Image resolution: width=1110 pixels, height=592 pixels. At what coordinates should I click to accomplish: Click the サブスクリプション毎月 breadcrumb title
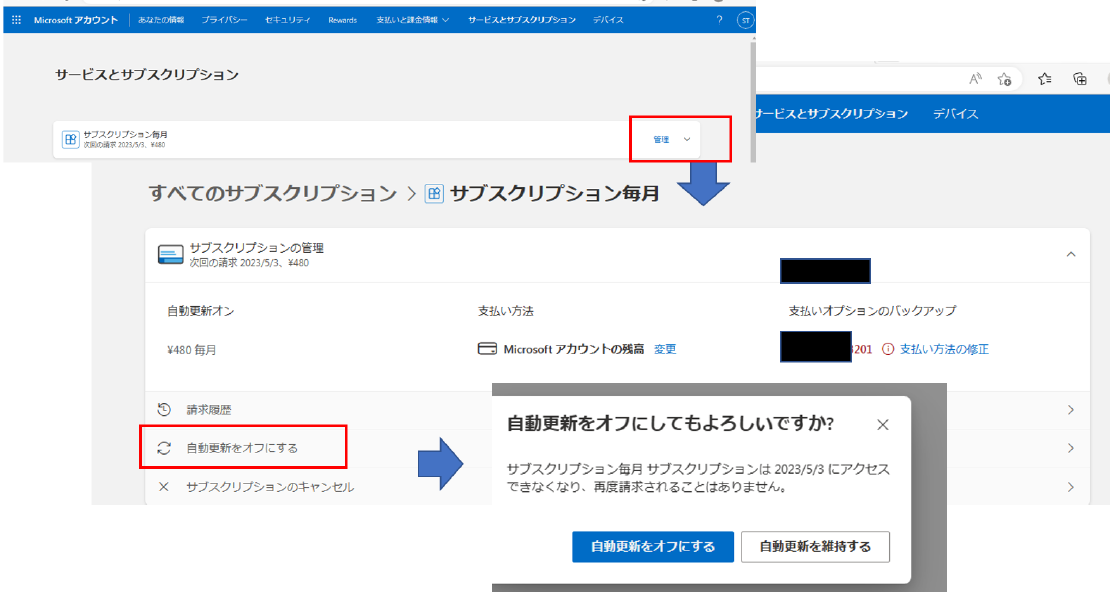554,193
